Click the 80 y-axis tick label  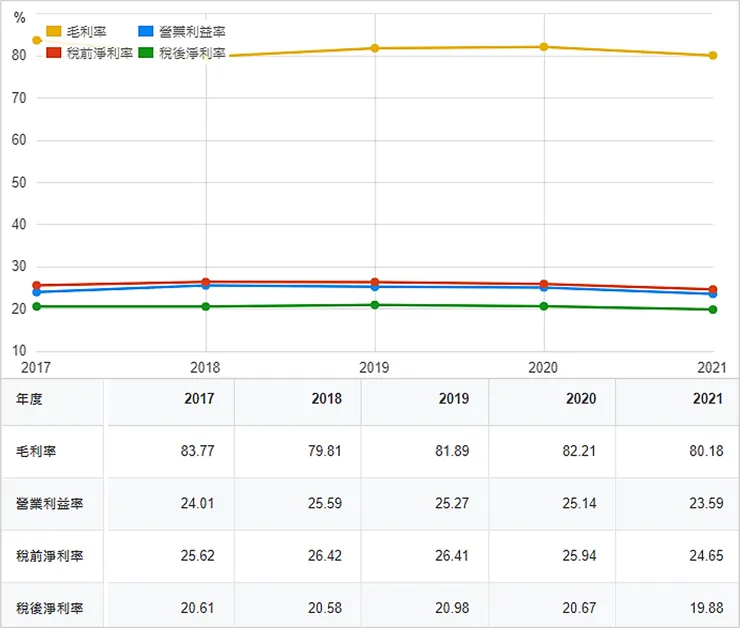pos(19,55)
